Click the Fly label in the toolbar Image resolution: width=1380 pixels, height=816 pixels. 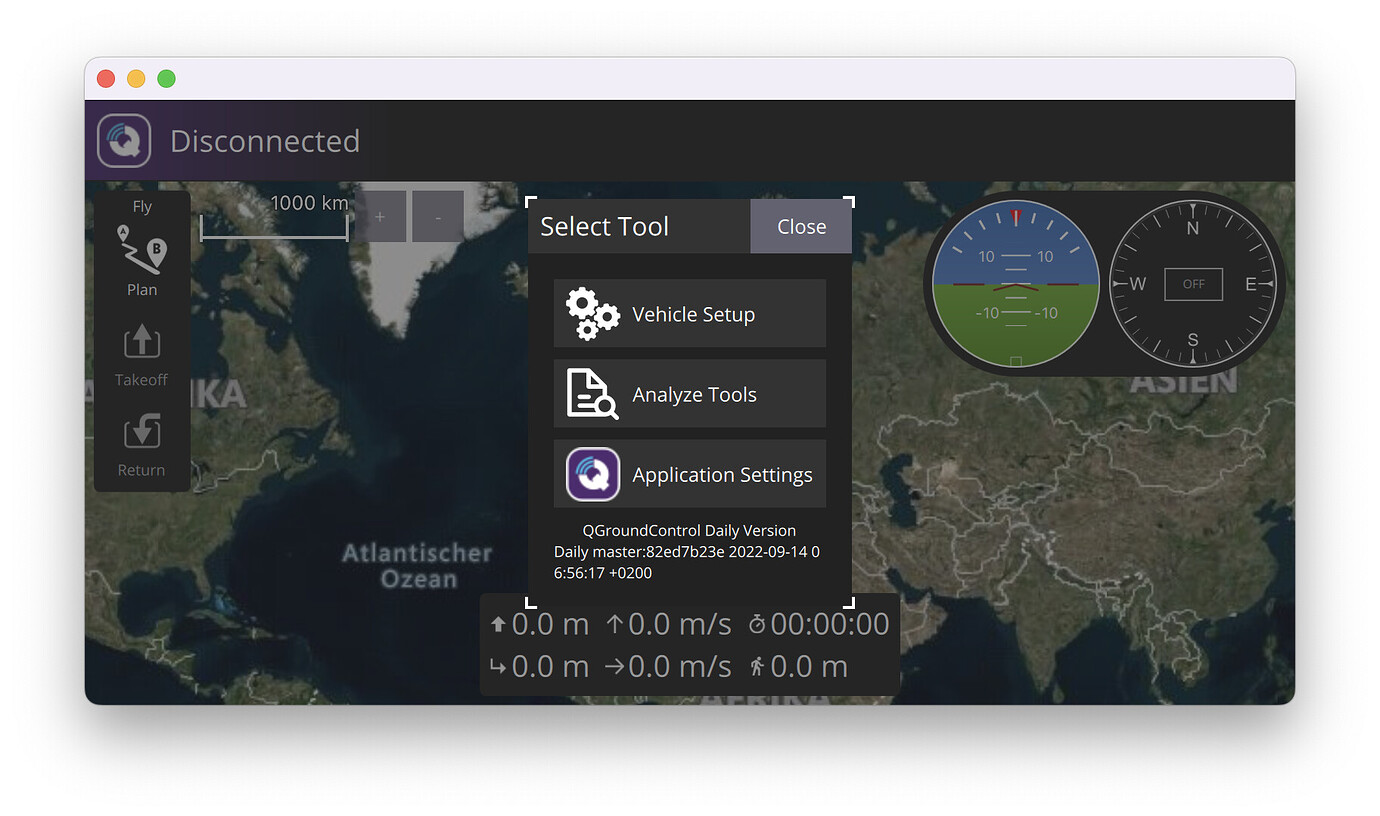pyautogui.click(x=142, y=207)
